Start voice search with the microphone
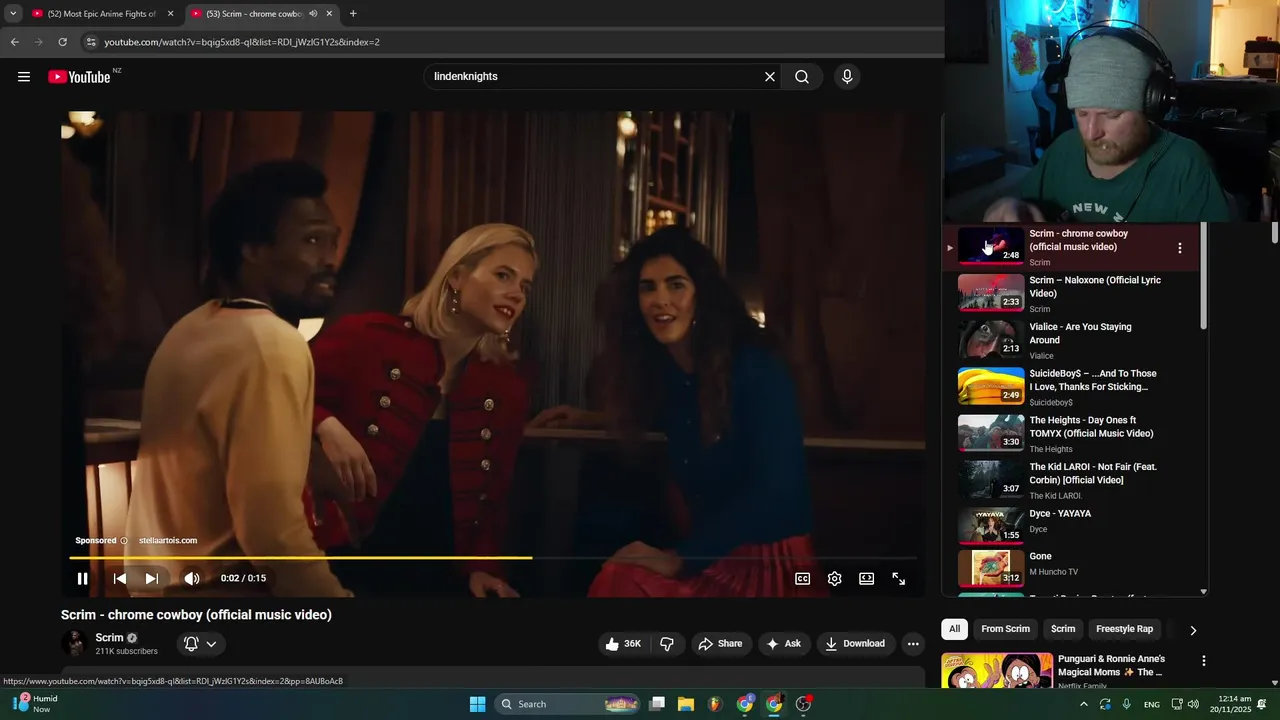1280x720 pixels. (847, 77)
